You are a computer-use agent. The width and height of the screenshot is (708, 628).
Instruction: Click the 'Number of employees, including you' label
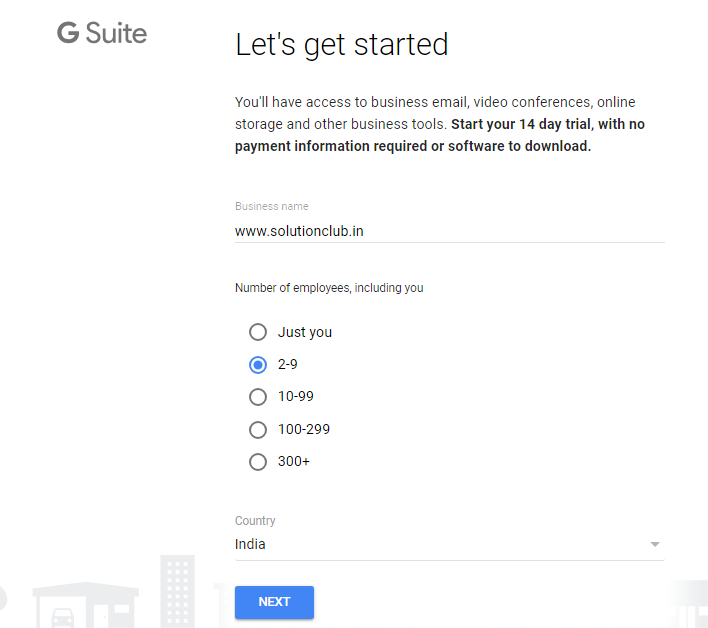click(329, 288)
